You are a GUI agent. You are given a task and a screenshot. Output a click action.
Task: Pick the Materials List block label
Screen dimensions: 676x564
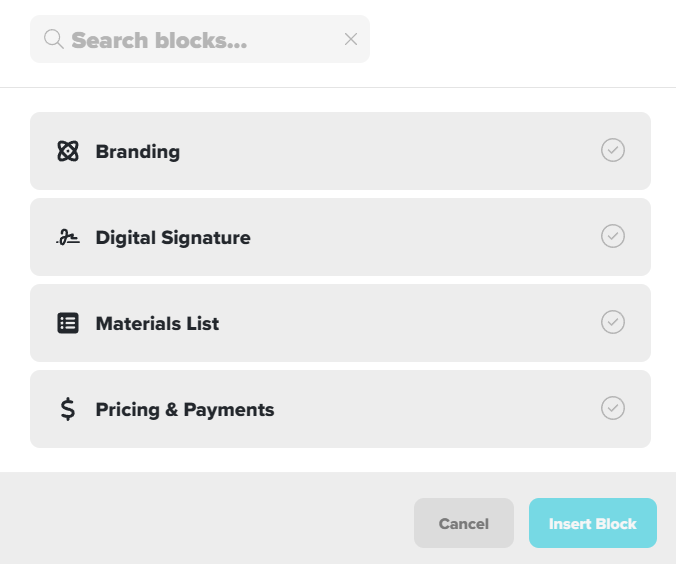157,323
